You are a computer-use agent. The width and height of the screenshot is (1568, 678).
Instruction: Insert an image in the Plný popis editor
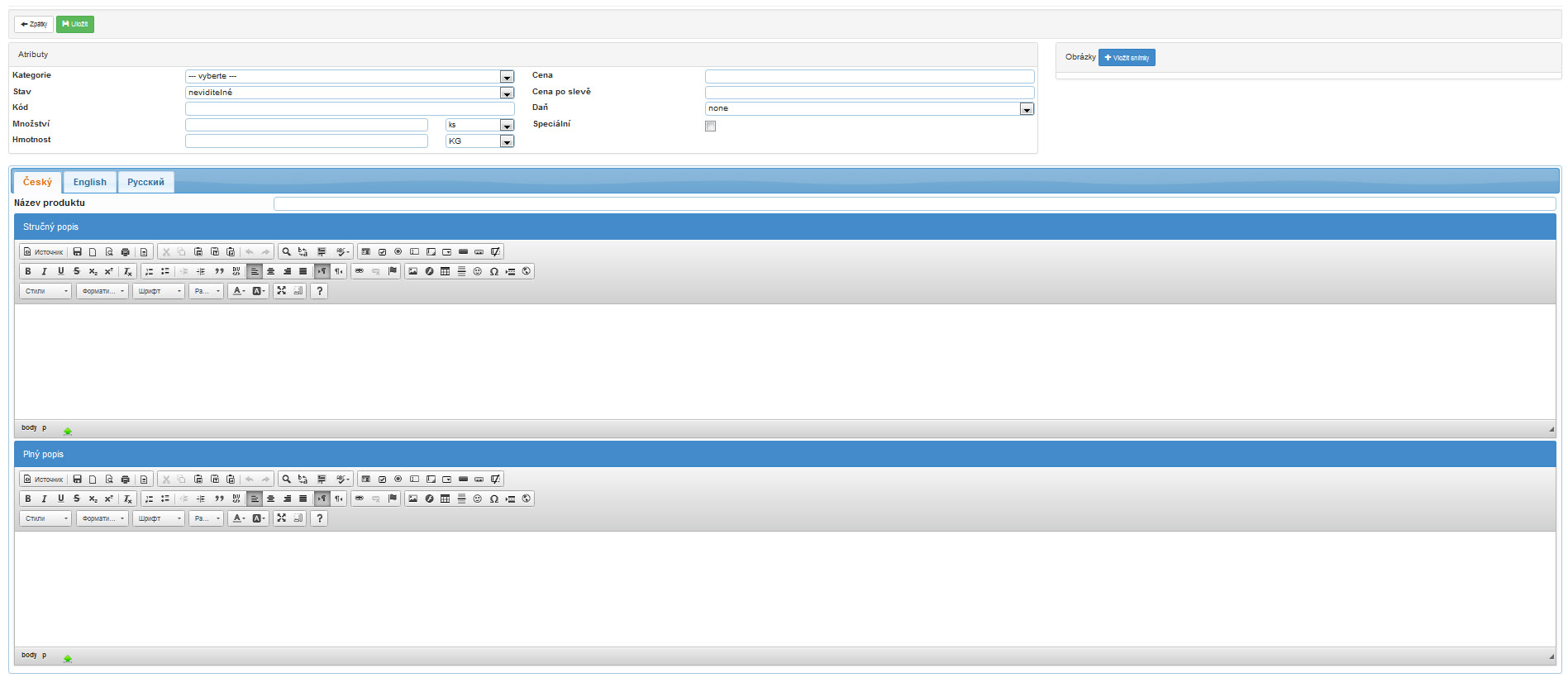[x=412, y=499]
